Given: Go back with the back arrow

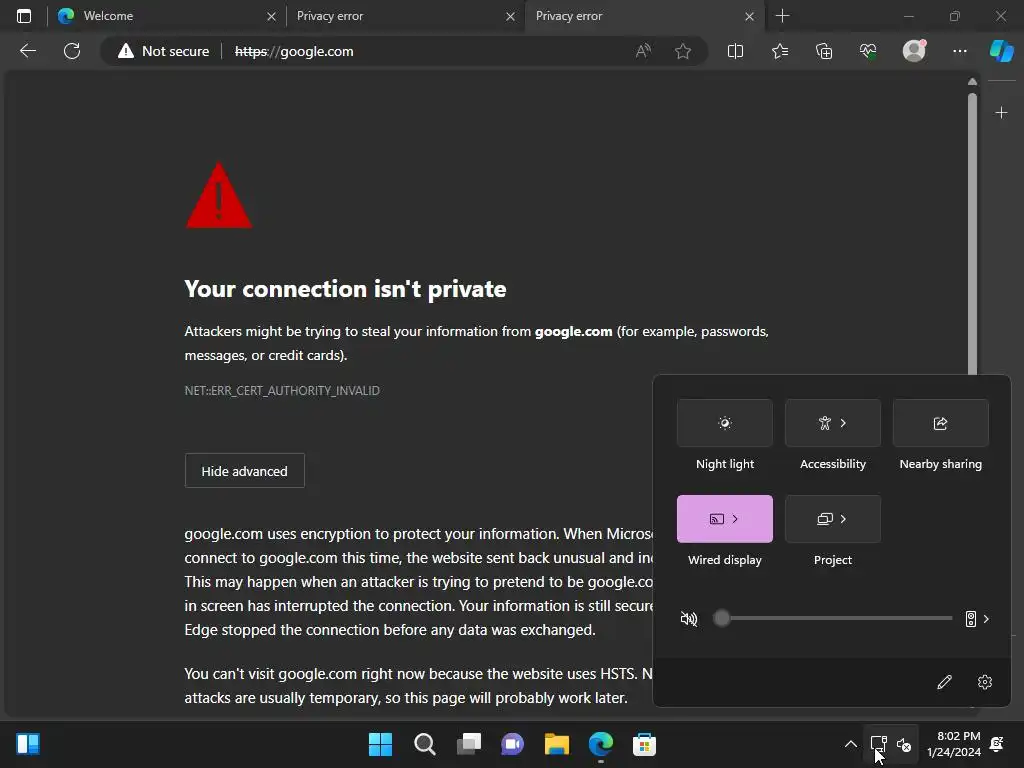Looking at the screenshot, I should click(28, 51).
